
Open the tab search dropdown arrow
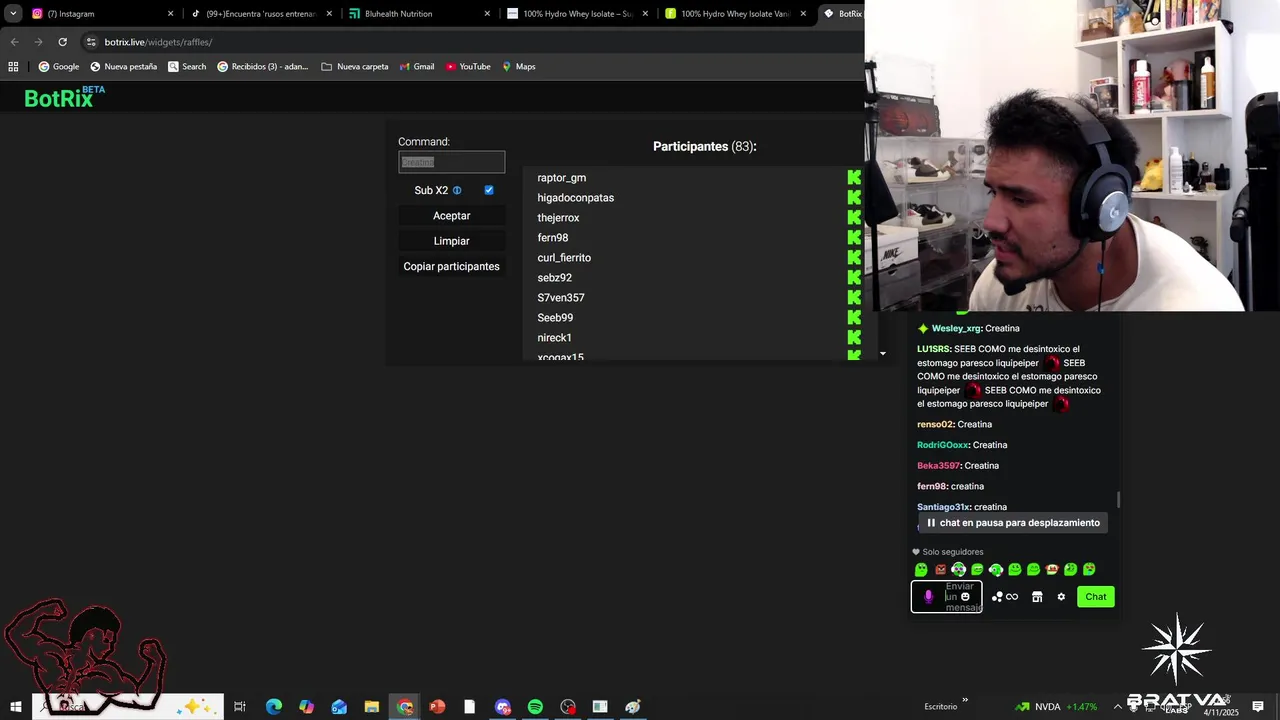13,14
